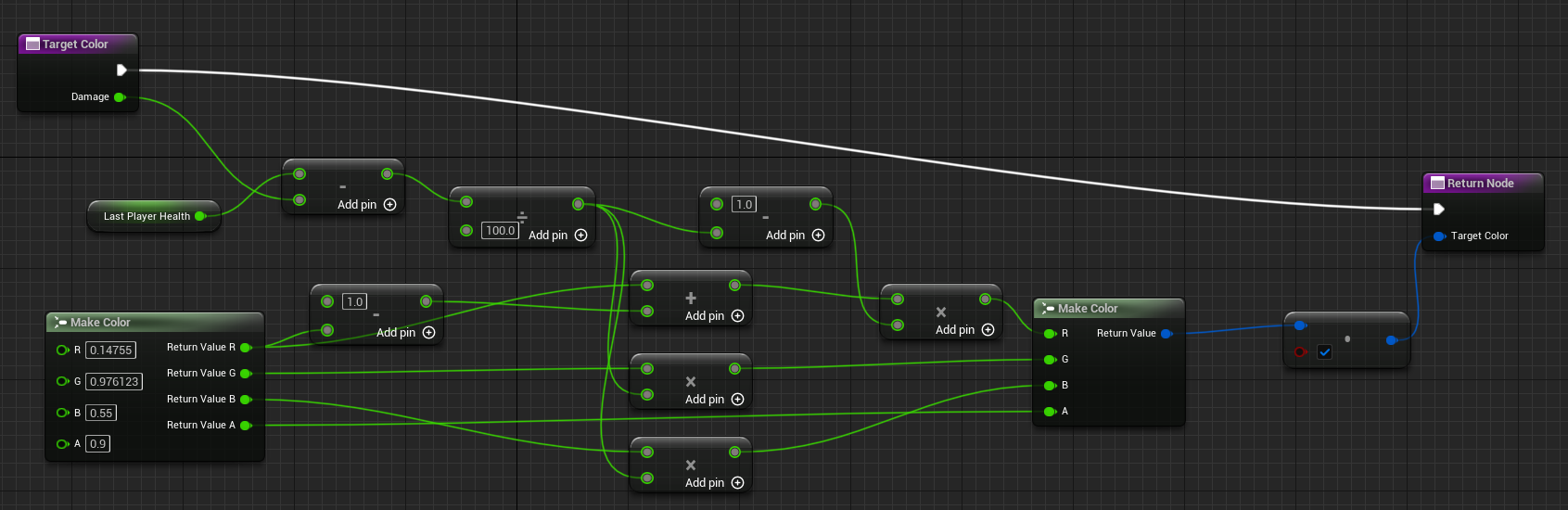The image size is (1568, 510).
Task: Click the A value field showing 0.9
Action: pos(97,443)
